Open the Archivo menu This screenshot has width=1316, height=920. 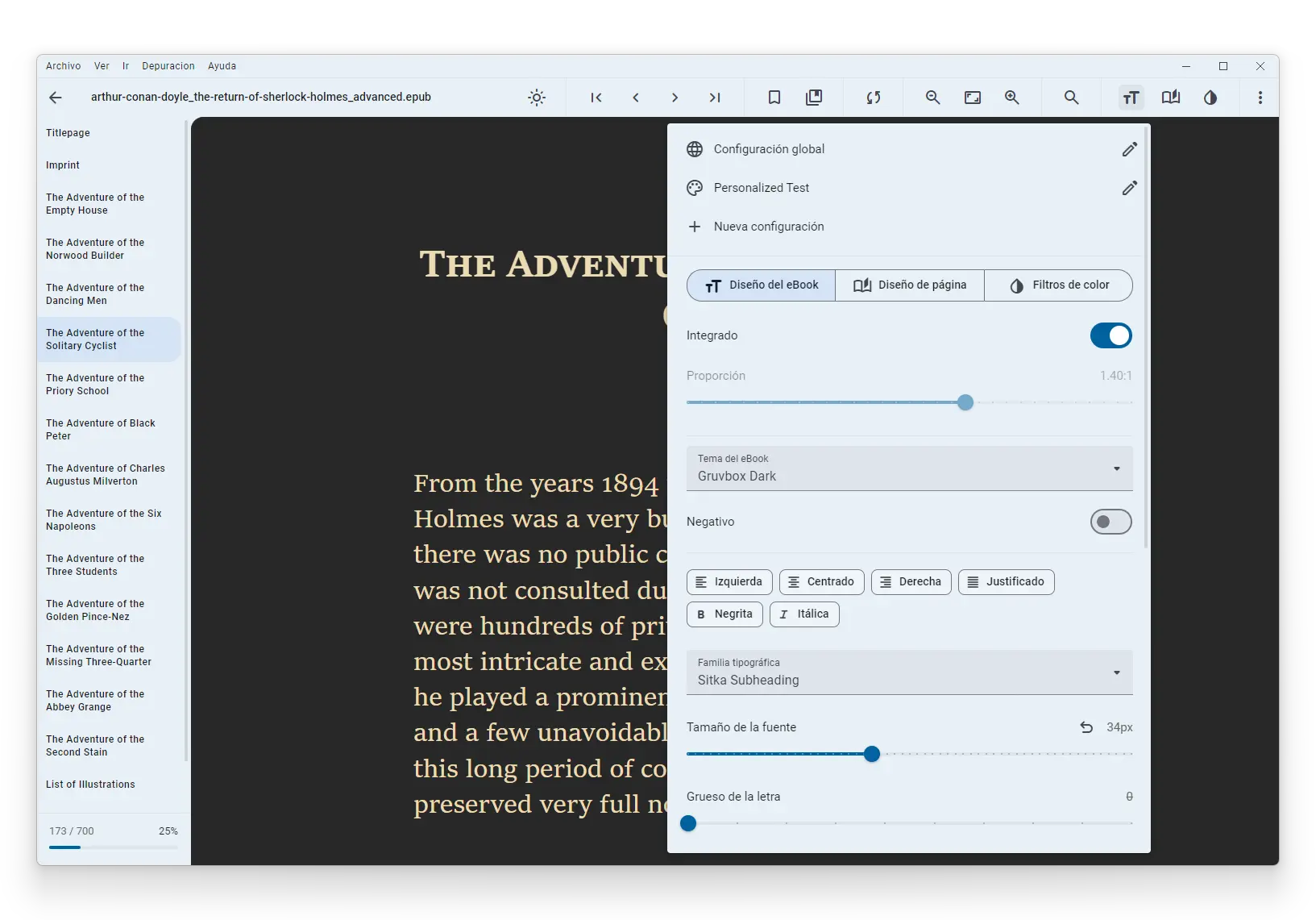tap(63, 66)
